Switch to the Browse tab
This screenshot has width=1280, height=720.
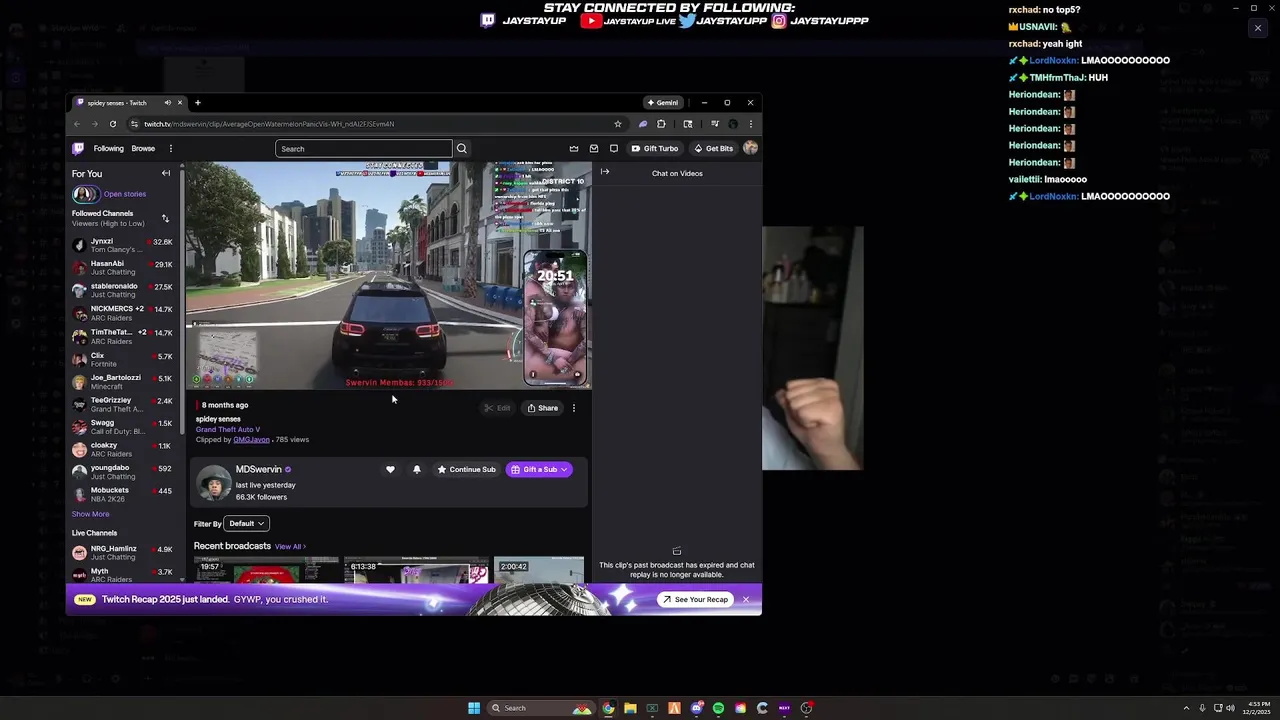(143, 148)
